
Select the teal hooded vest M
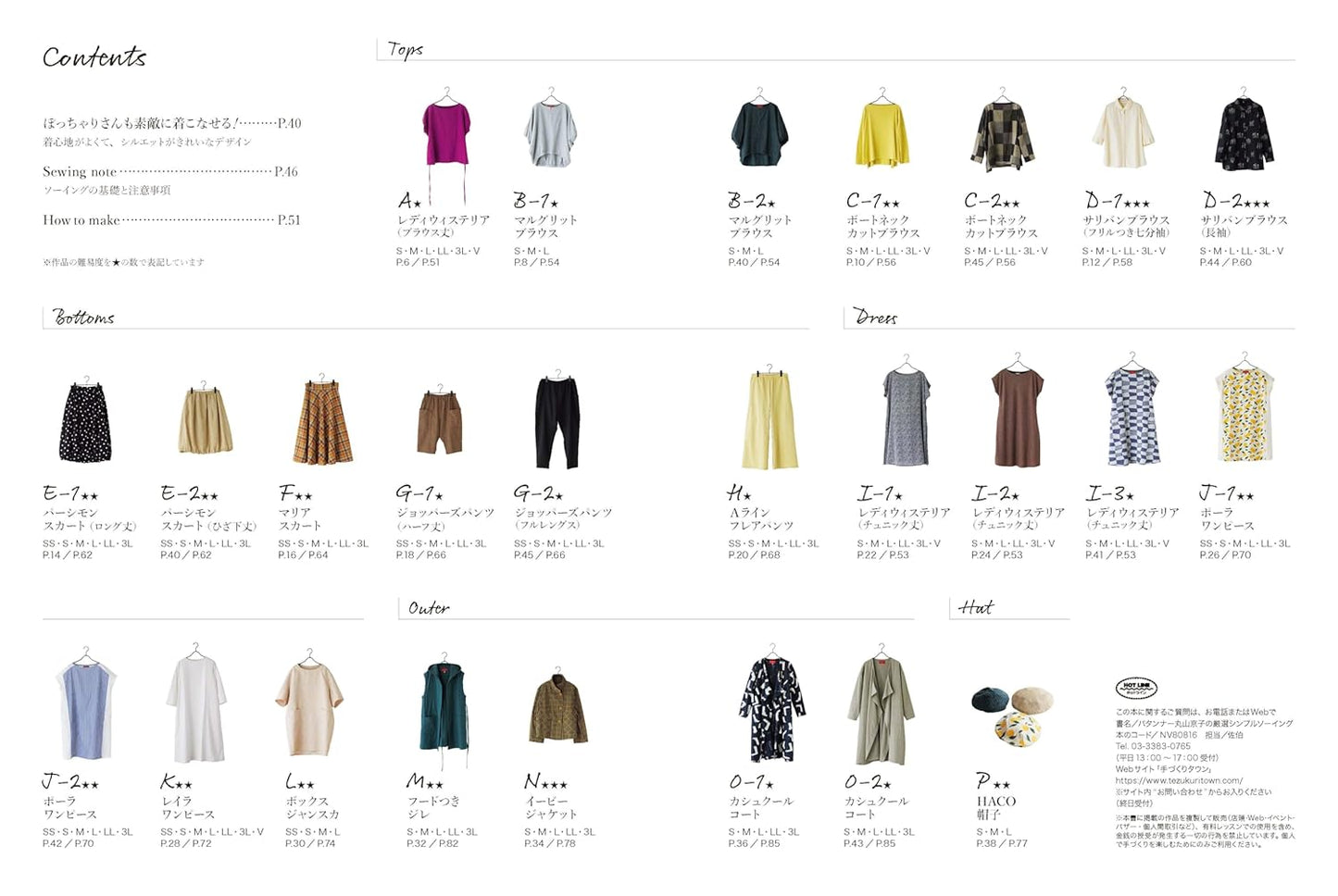444,708
